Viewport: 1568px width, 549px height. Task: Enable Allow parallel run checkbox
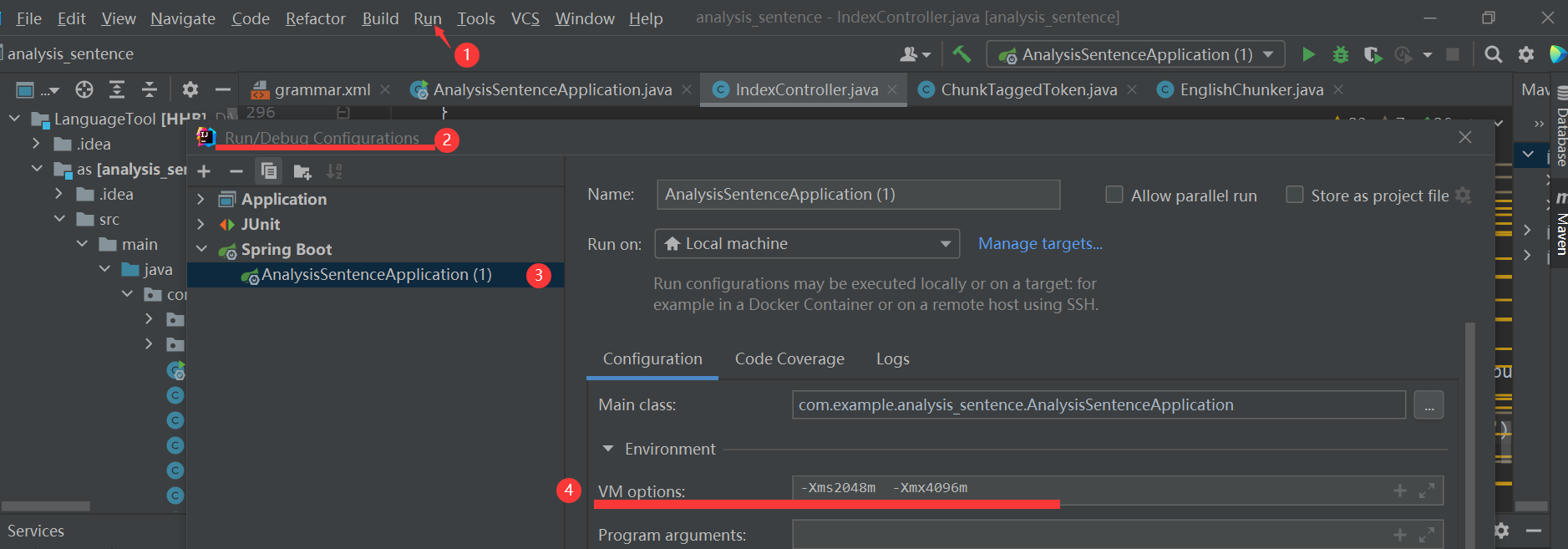[x=1114, y=195]
